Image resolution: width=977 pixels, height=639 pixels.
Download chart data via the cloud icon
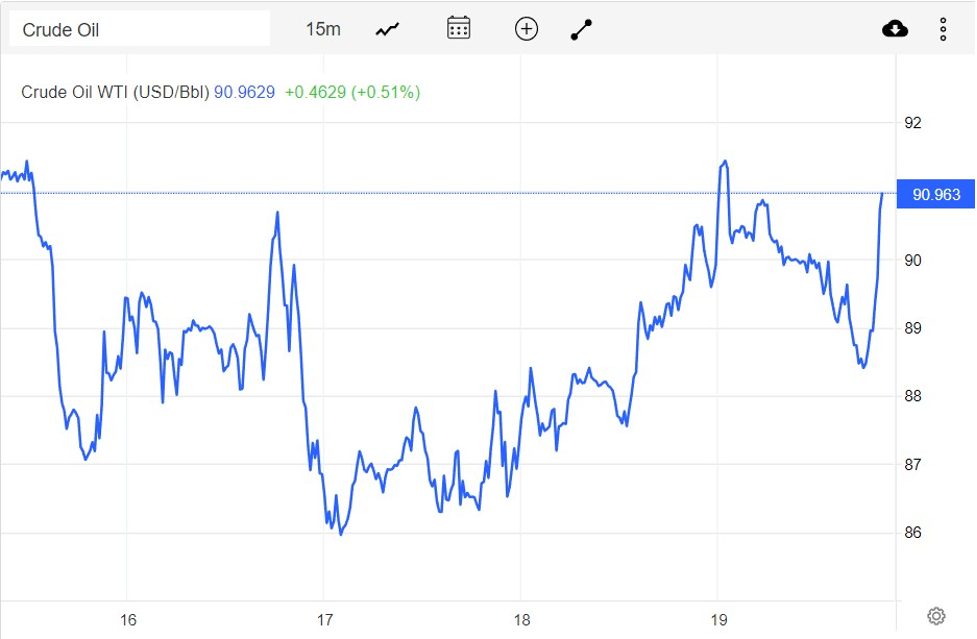click(x=895, y=29)
